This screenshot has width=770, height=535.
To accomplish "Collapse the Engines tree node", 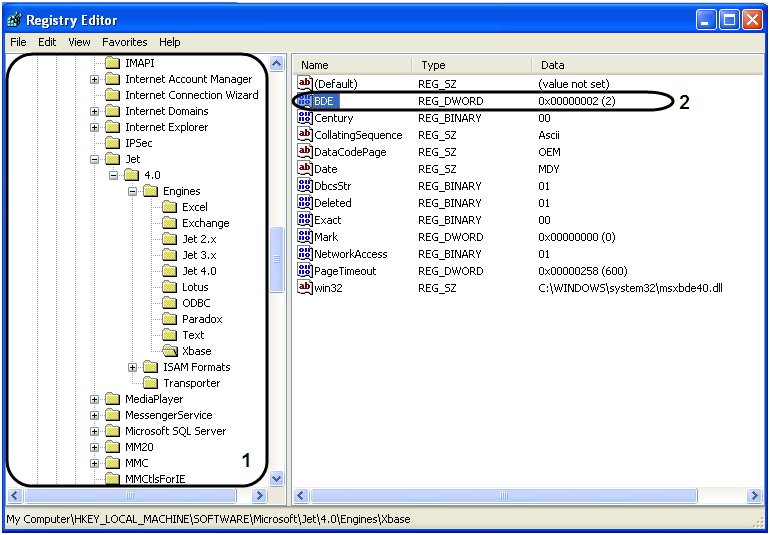I will pyautogui.click(x=133, y=191).
